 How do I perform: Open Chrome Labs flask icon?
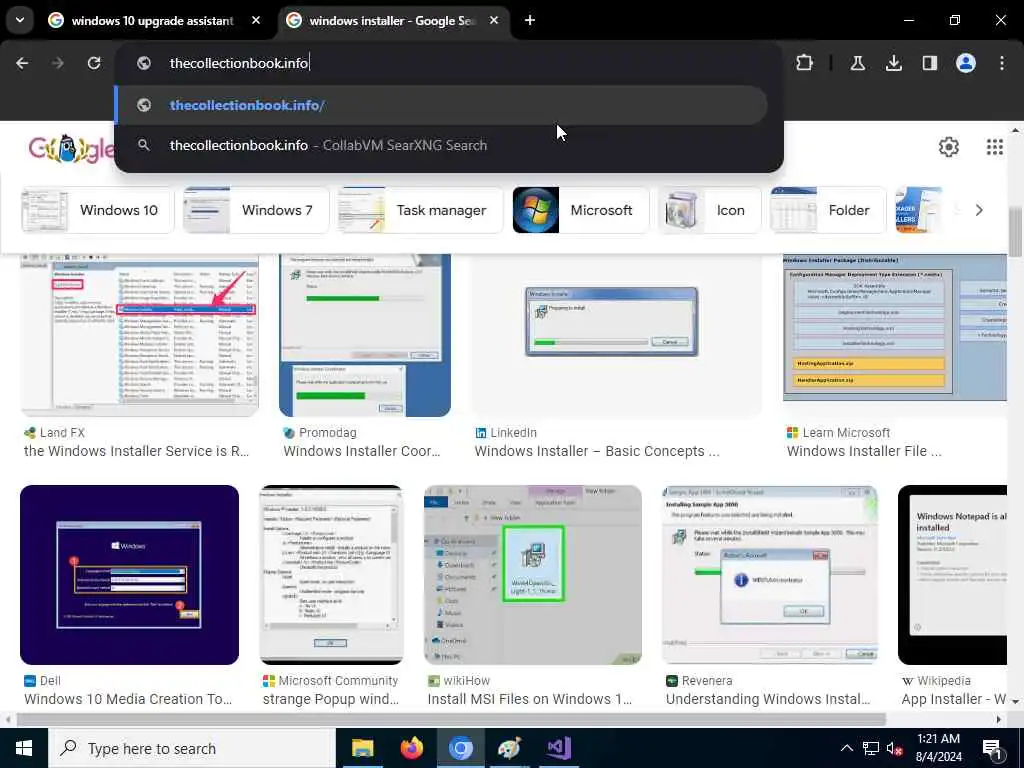pos(857,63)
